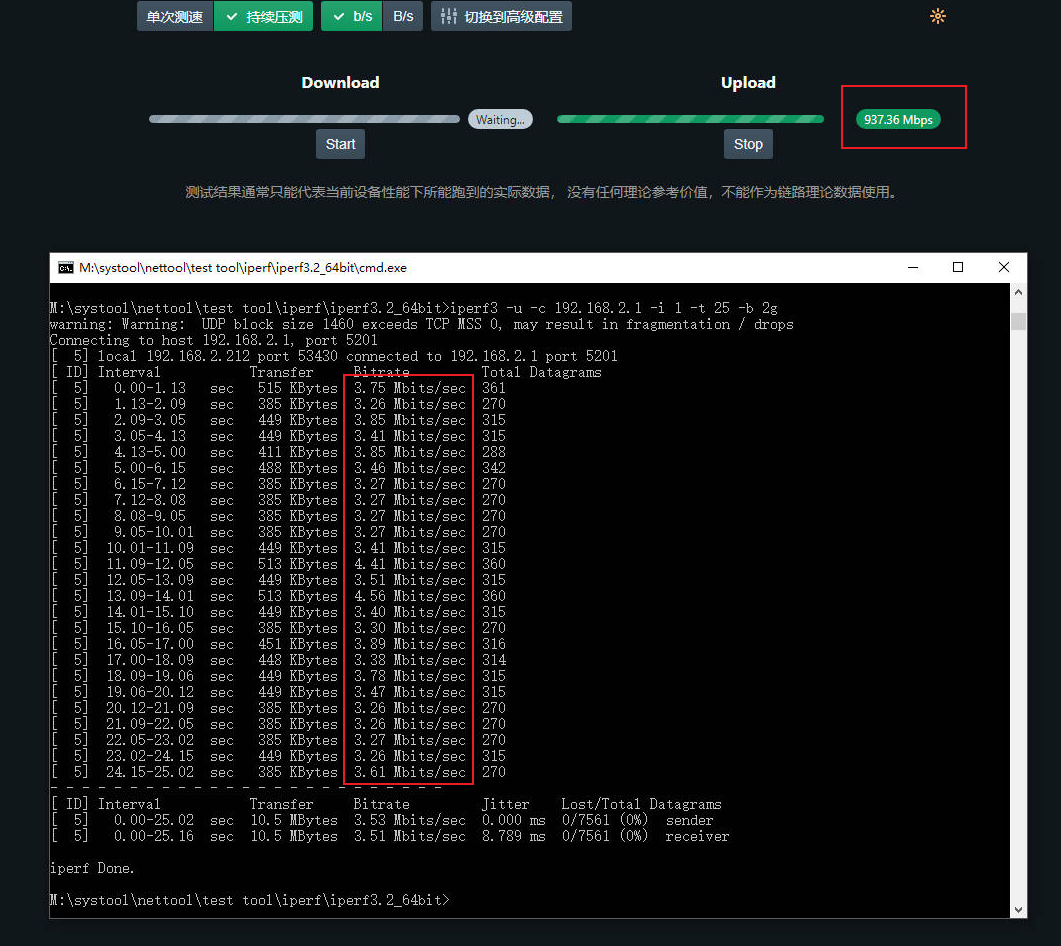
Task: Click the 'Connecting to host 192.168.2.1' line
Action: [214, 340]
